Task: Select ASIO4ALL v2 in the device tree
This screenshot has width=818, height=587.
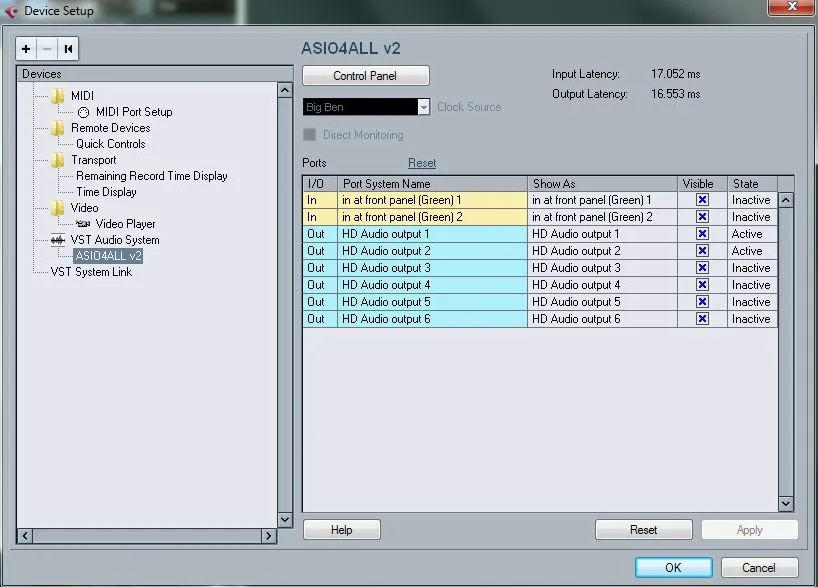Action: pyautogui.click(x=108, y=256)
